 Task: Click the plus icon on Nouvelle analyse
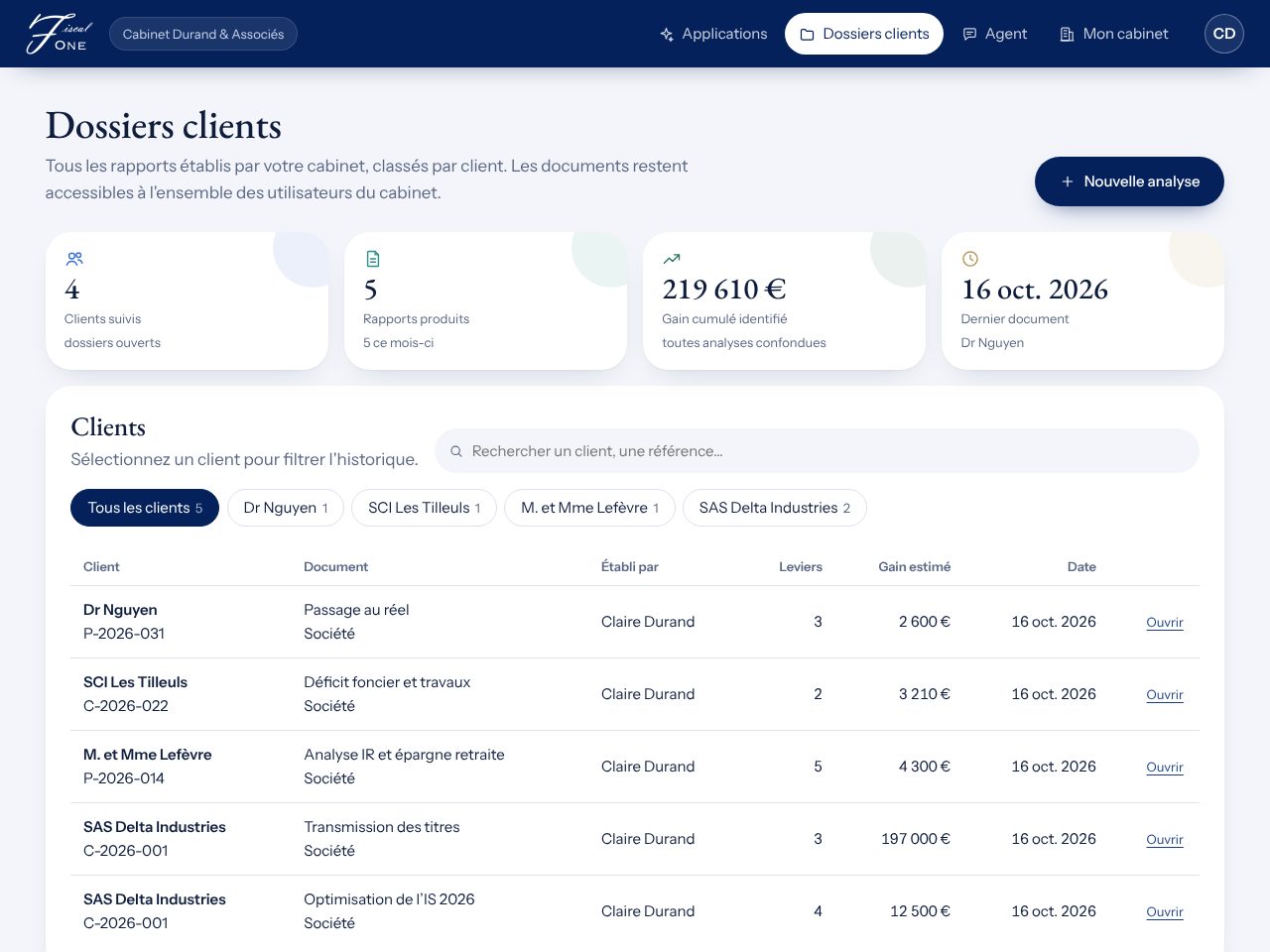click(1068, 181)
